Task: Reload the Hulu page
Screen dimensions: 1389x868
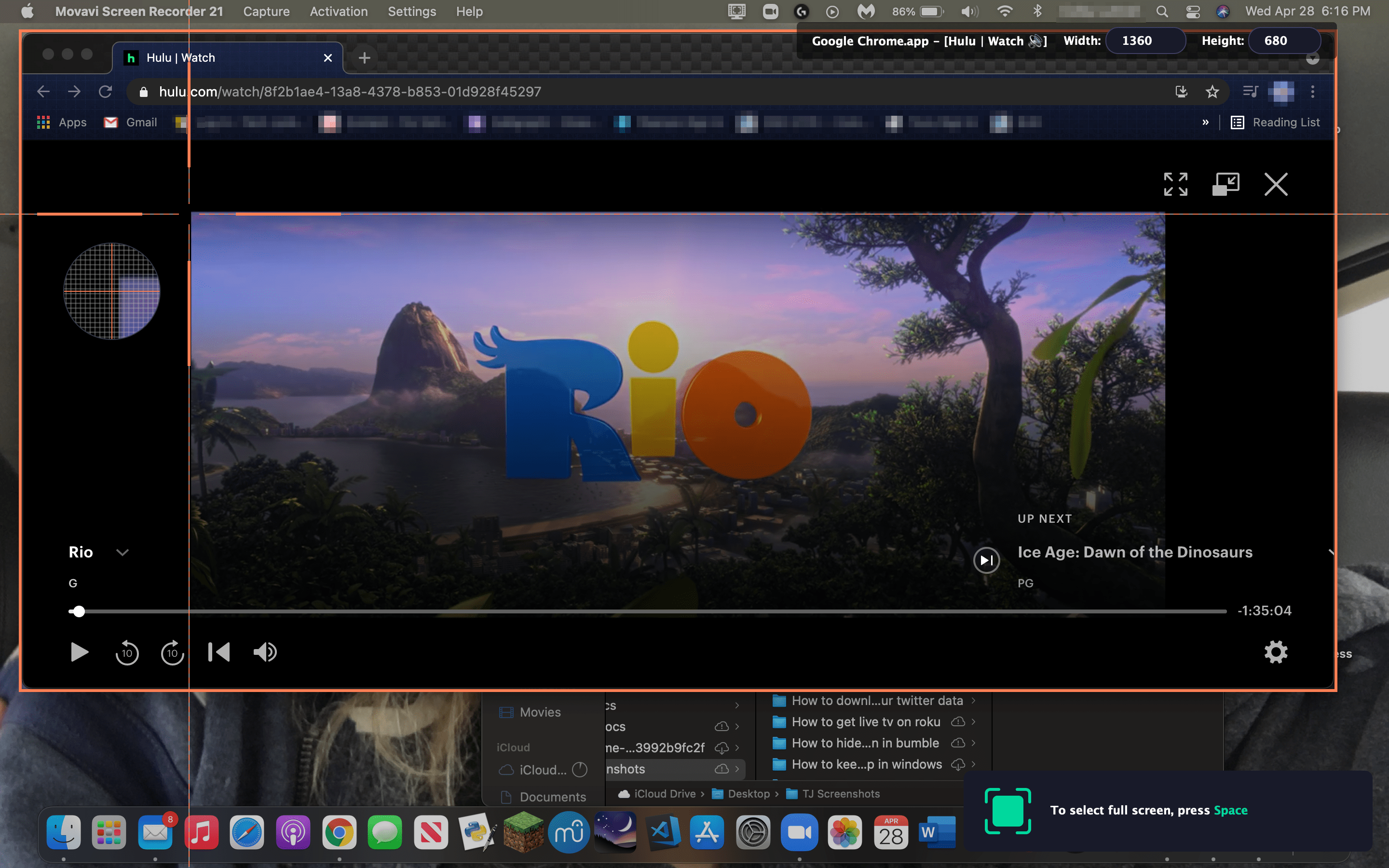Action: pos(105,92)
